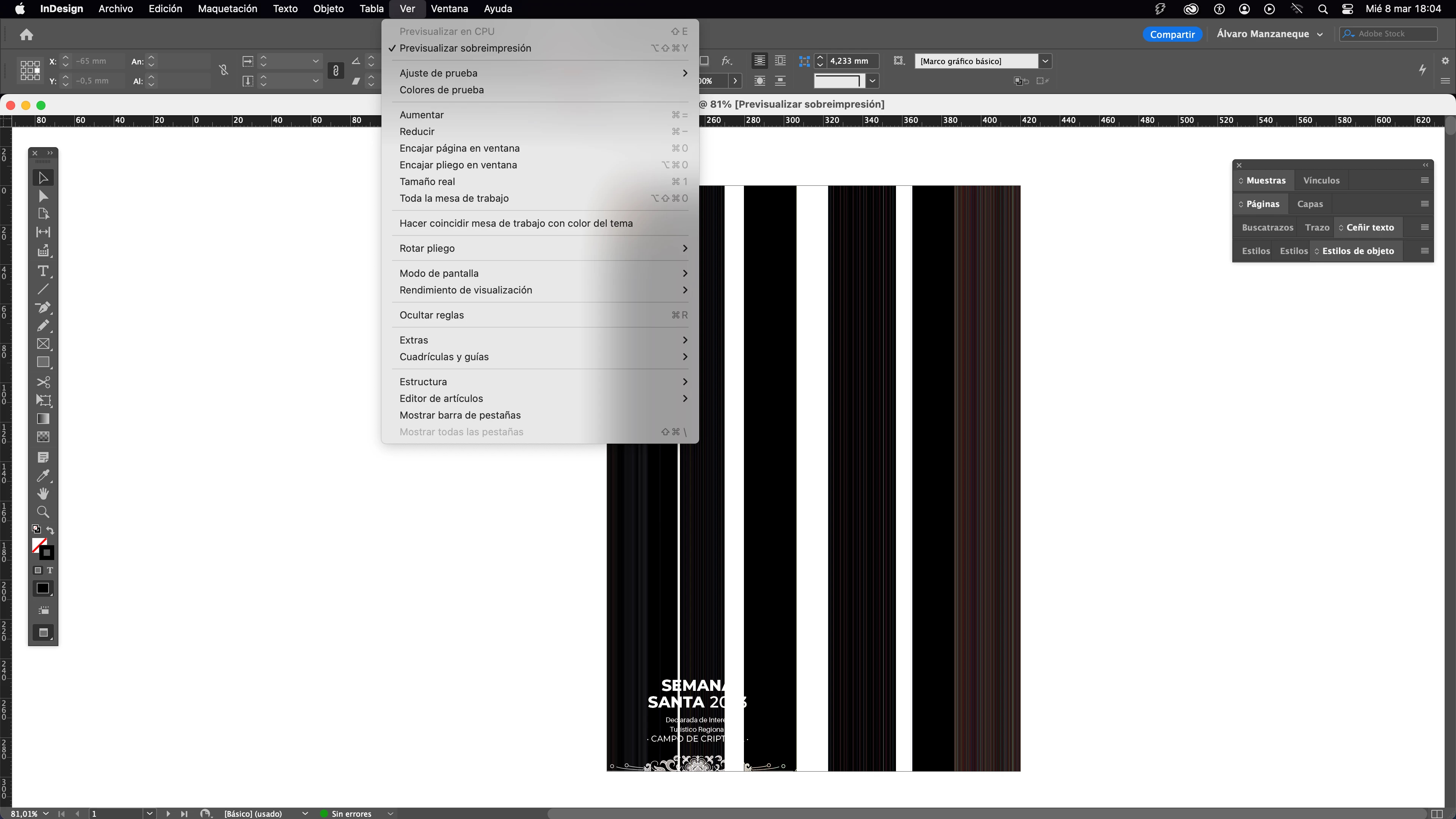Viewport: 1456px width, 819px height.
Task: Open the Marco gráfico básico style dropdown
Action: pyautogui.click(x=1045, y=61)
